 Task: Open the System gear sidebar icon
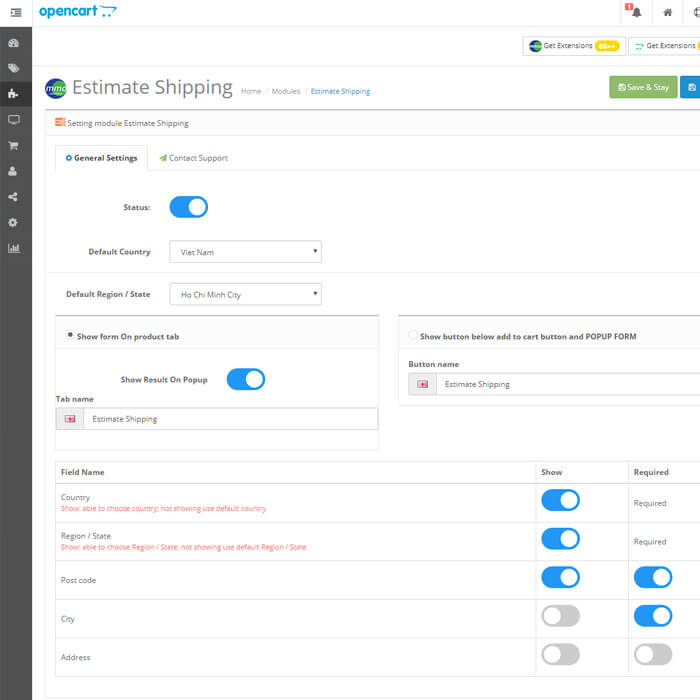pyautogui.click(x=14, y=222)
